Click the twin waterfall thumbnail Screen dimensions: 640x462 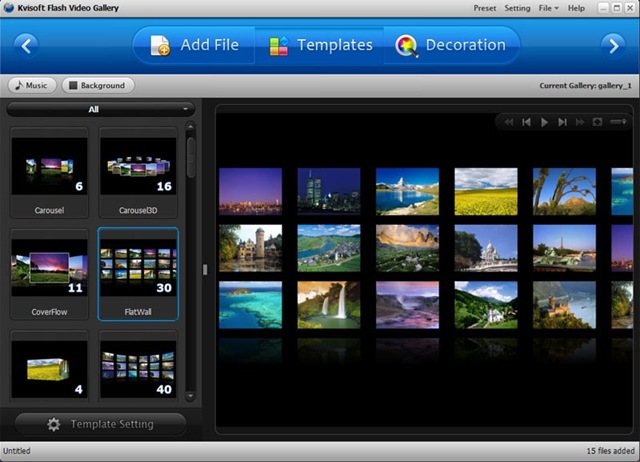point(329,305)
